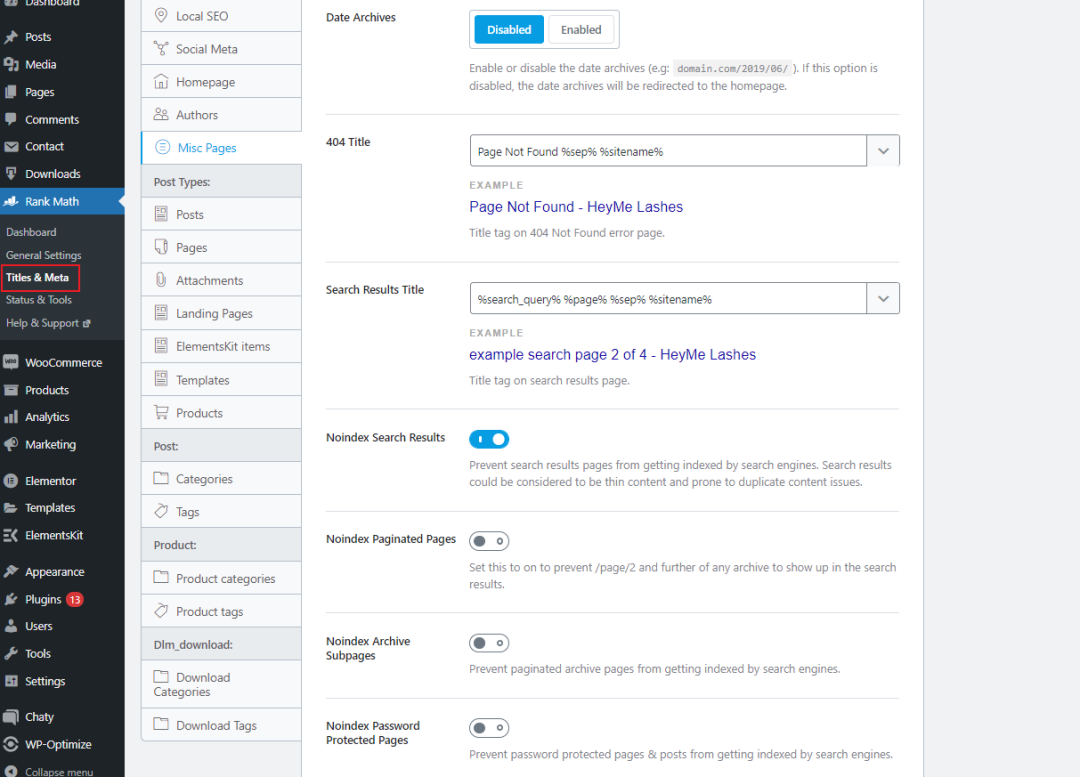This screenshot has height=777, width=1080.
Task: Open the Local SEO location pin icon
Action: click(161, 16)
